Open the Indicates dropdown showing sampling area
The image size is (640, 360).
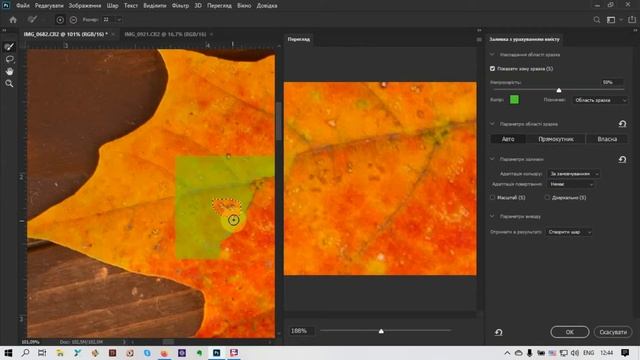point(600,100)
